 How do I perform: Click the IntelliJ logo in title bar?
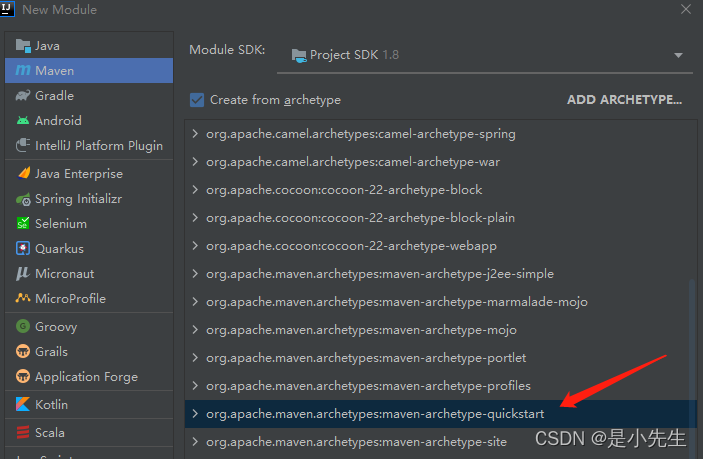pyautogui.click(x=7, y=9)
